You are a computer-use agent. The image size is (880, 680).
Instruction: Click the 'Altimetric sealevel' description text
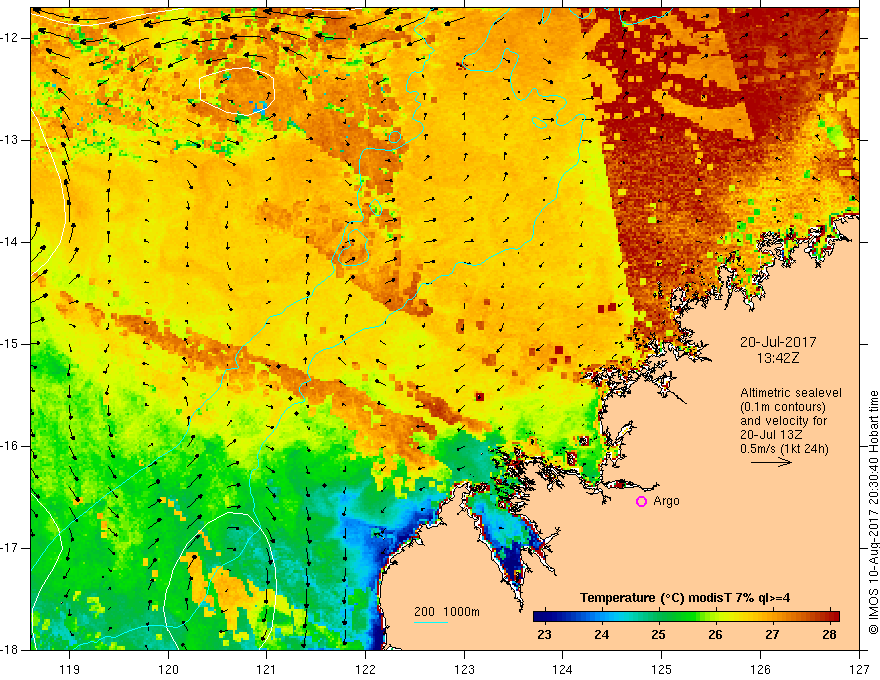point(791,393)
